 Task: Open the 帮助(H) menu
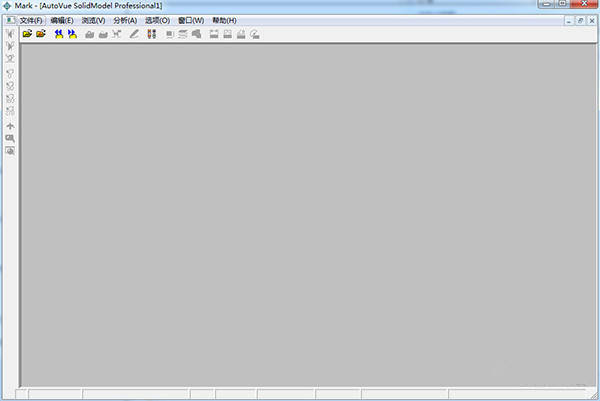point(224,20)
